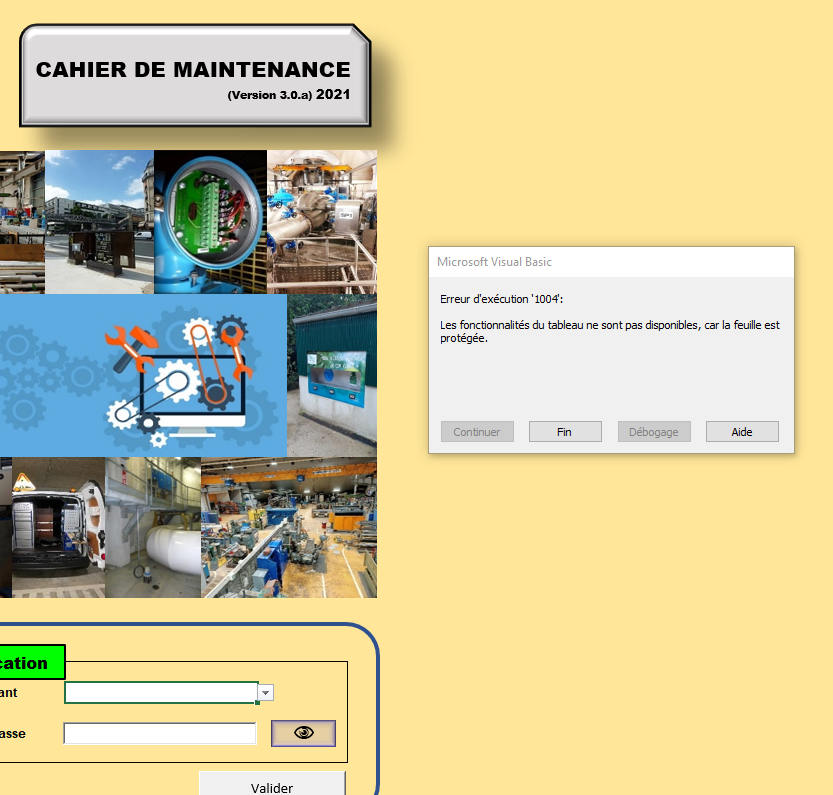
Task: Click inside the identifiant combo box
Action: tap(160, 692)
